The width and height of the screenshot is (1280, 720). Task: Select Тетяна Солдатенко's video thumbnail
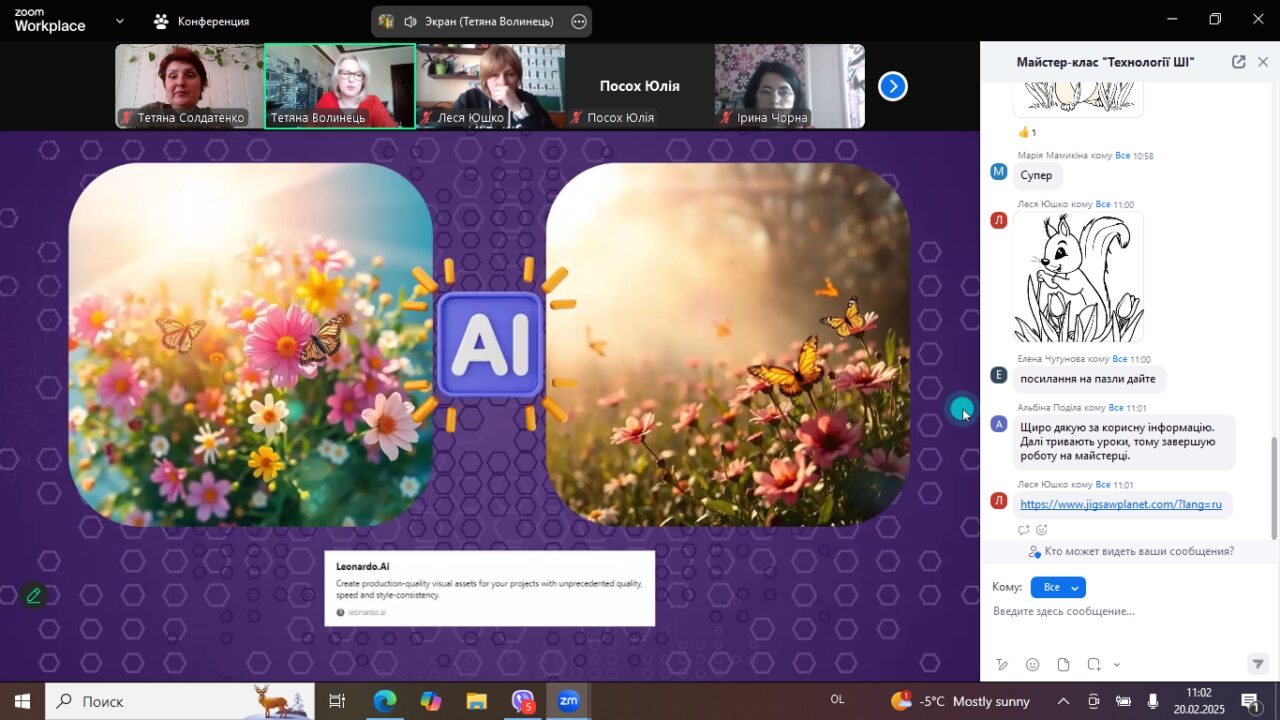189,86
